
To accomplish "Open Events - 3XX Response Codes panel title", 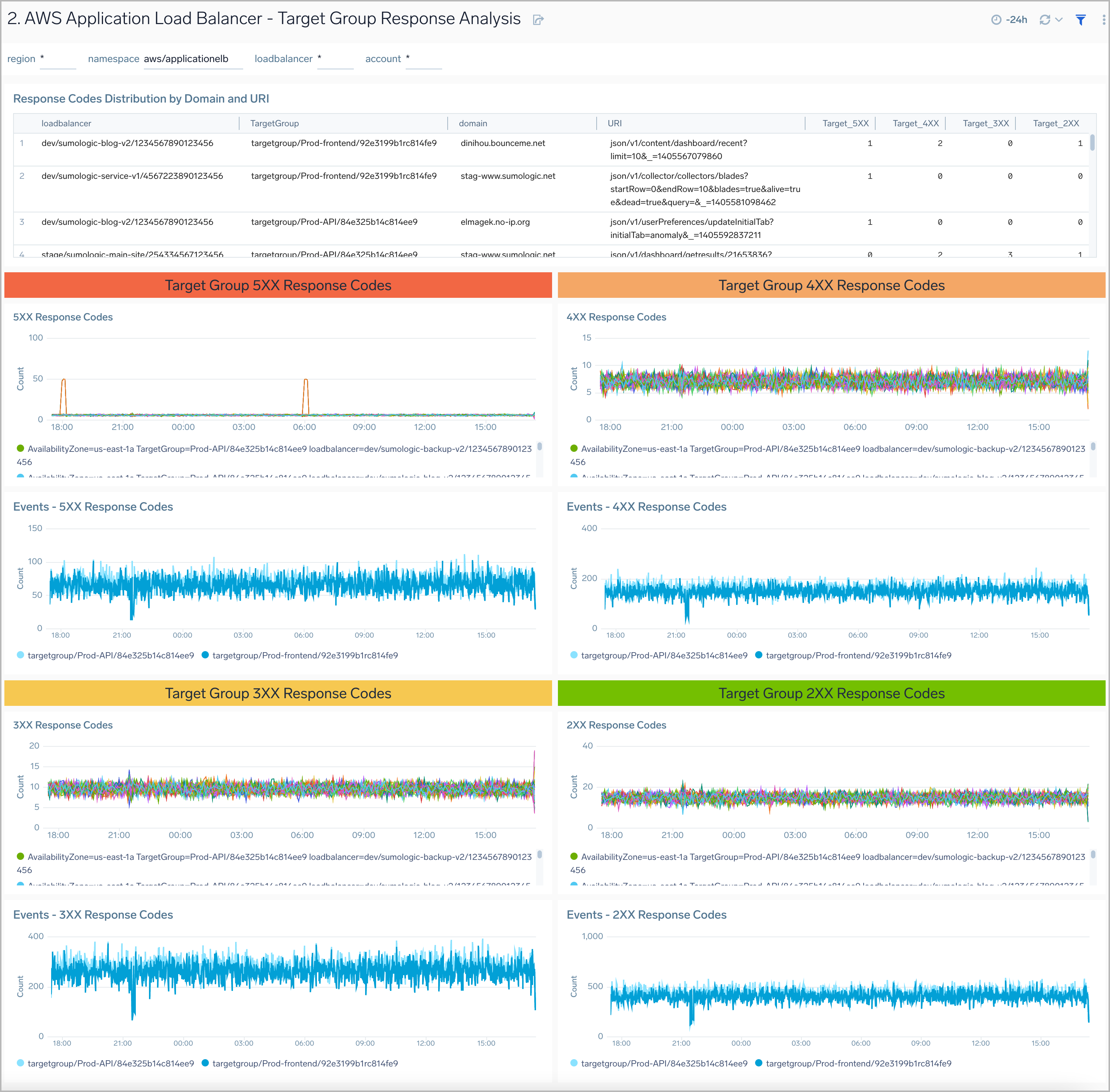I will (93, 915).
